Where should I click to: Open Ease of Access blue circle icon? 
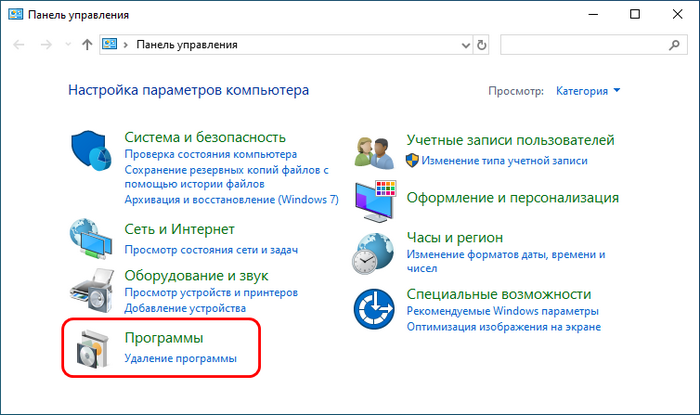(x=374, y=309)
